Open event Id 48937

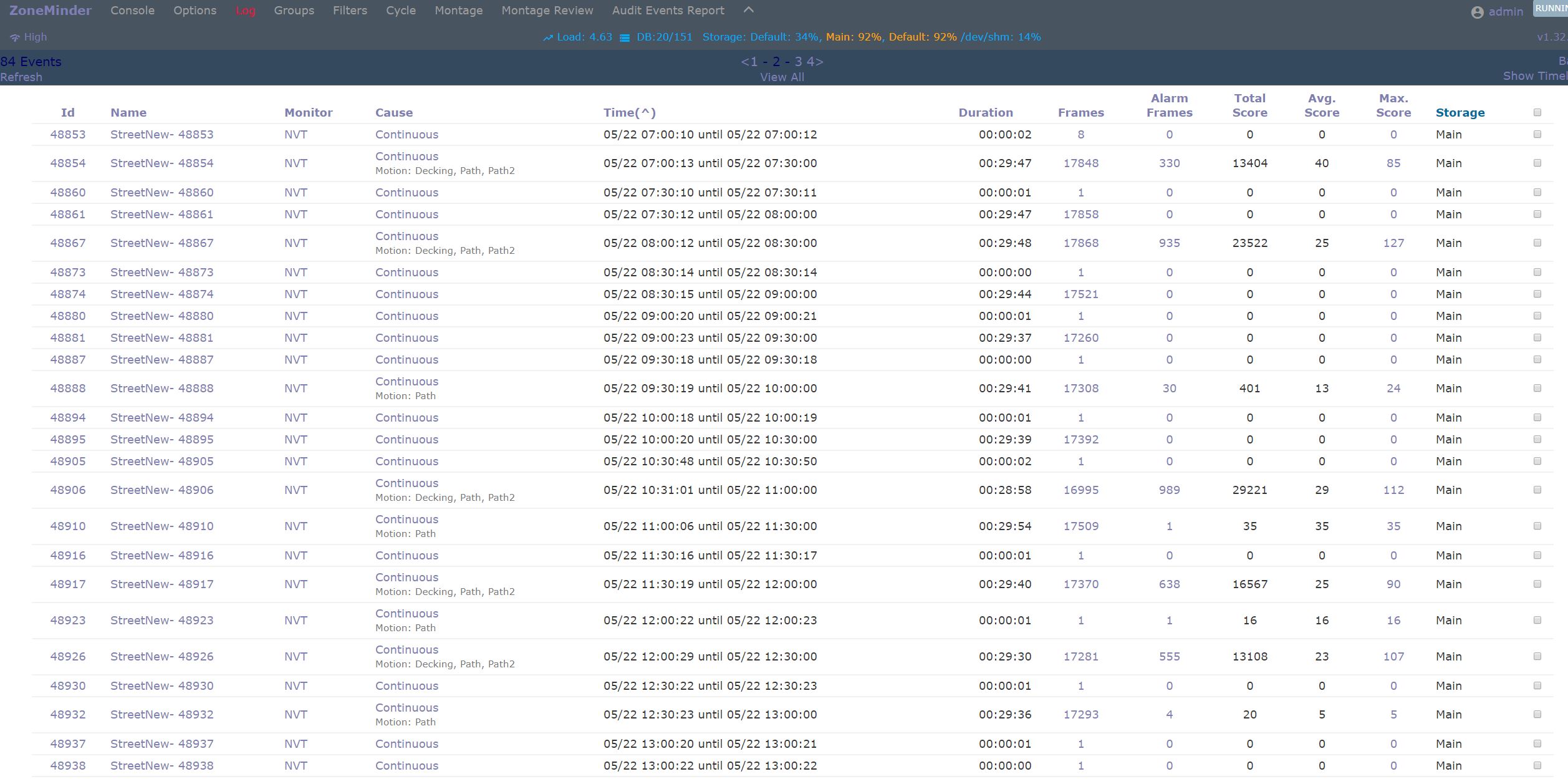[68, 744]
